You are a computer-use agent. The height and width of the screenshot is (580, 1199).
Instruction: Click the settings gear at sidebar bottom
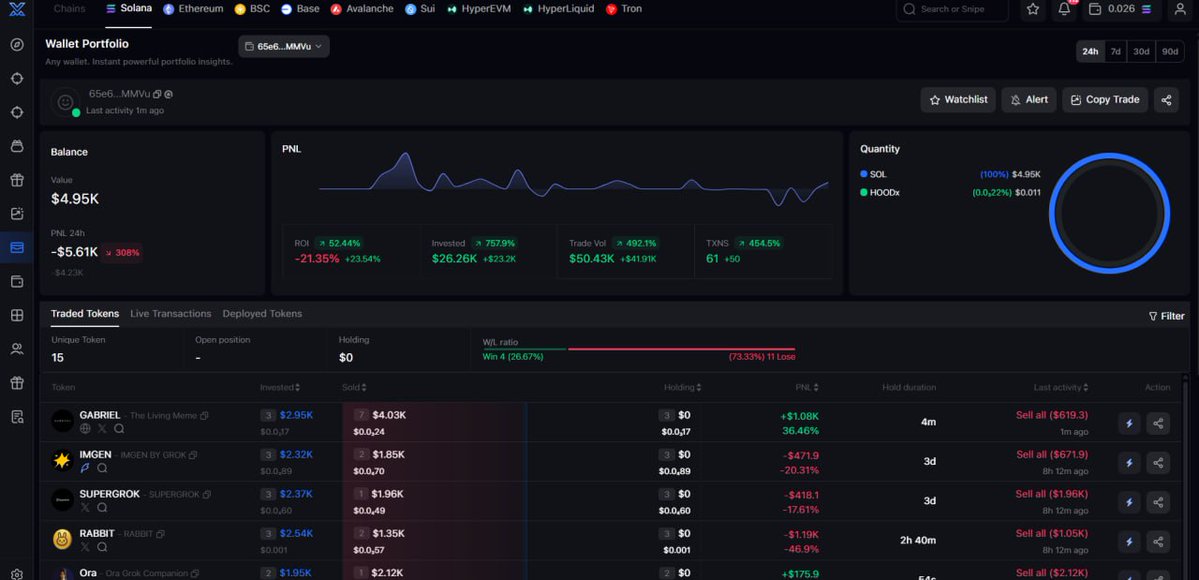(x=17, y=574)
